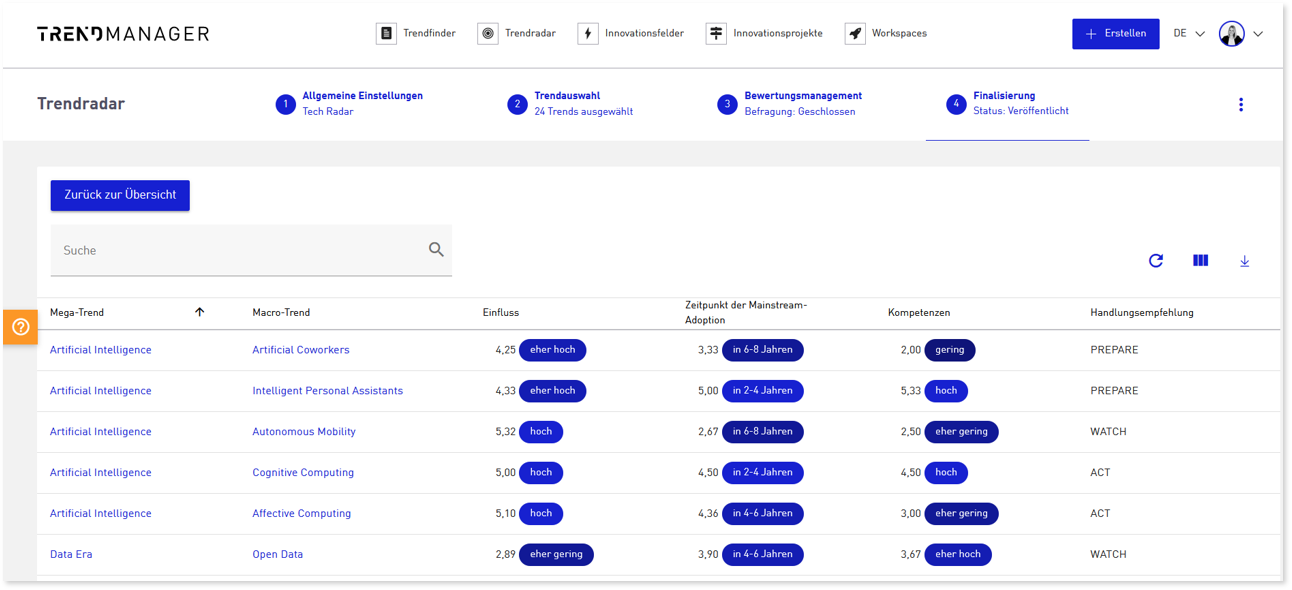Select the Trendradar target icon
1292x590 pixels.
[x=488, y=34]
